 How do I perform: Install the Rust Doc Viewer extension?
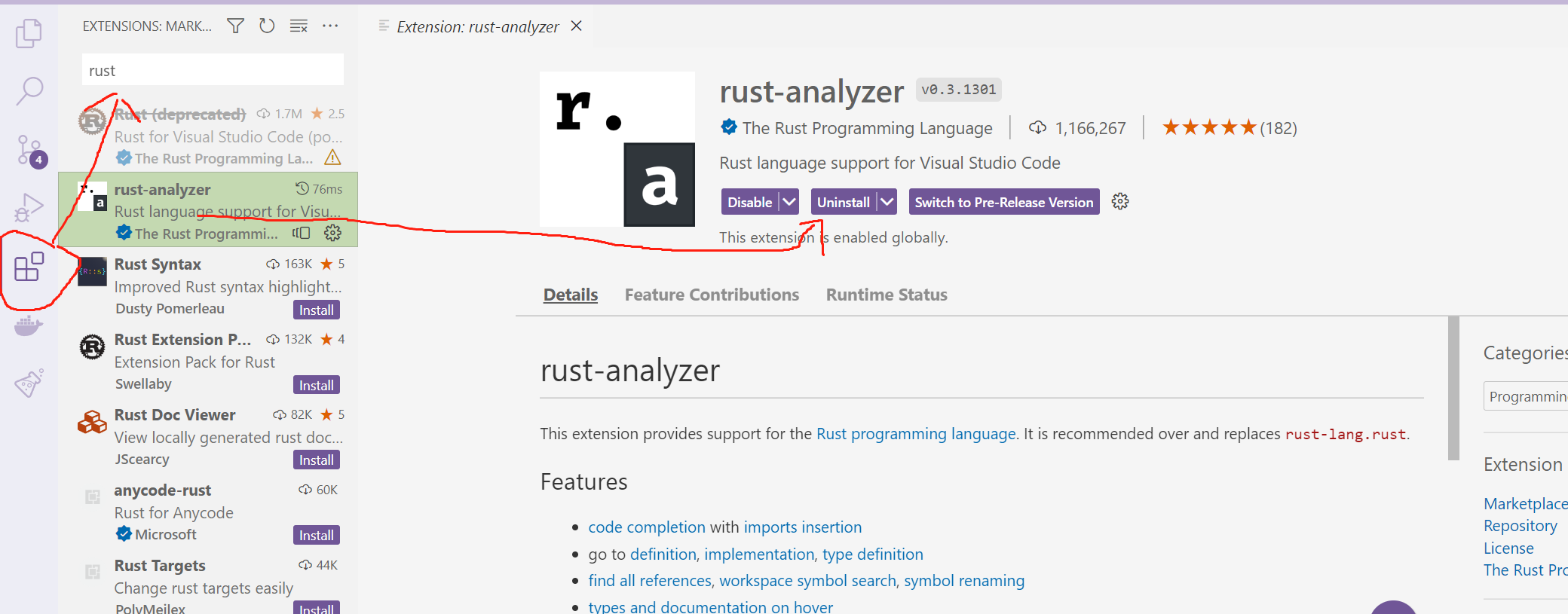317,460
